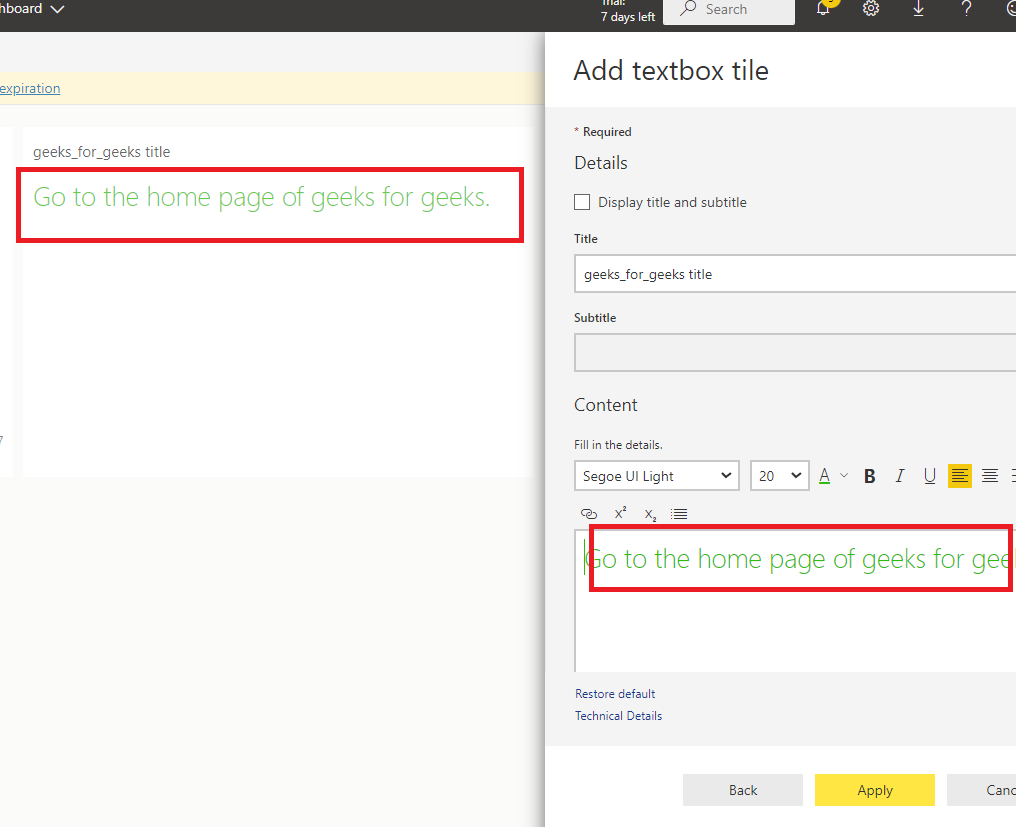The image size is (1016, 827).
Task: Underline the selected content text
Action: 930,476
